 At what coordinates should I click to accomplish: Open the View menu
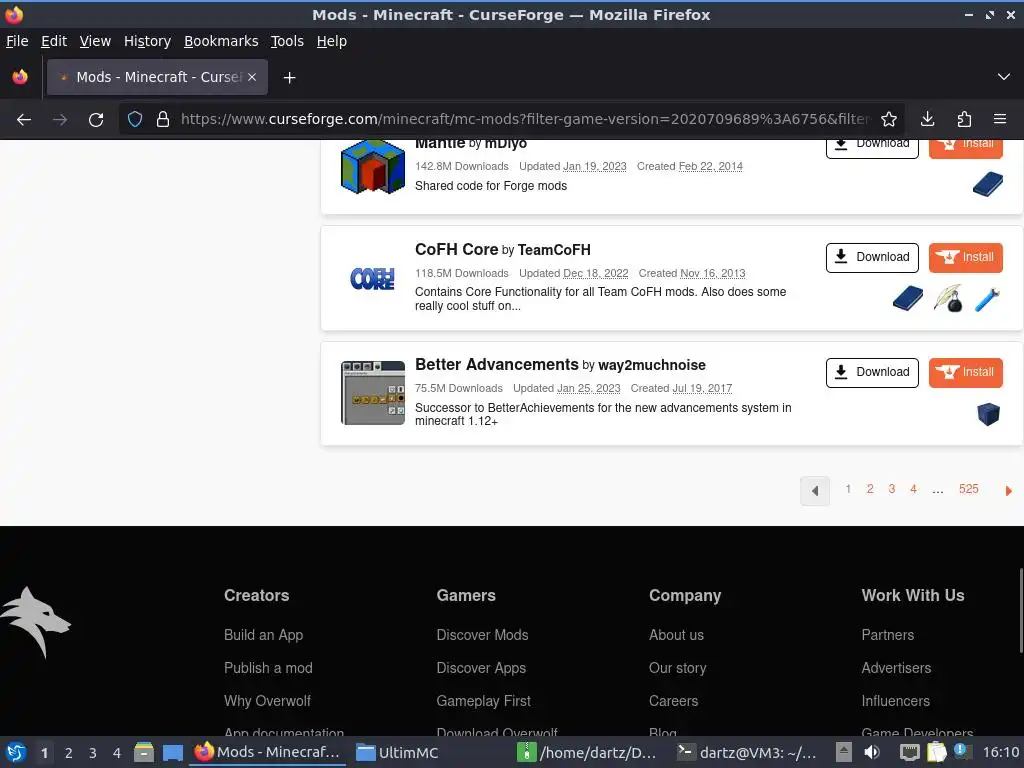[x=95, y=41]
